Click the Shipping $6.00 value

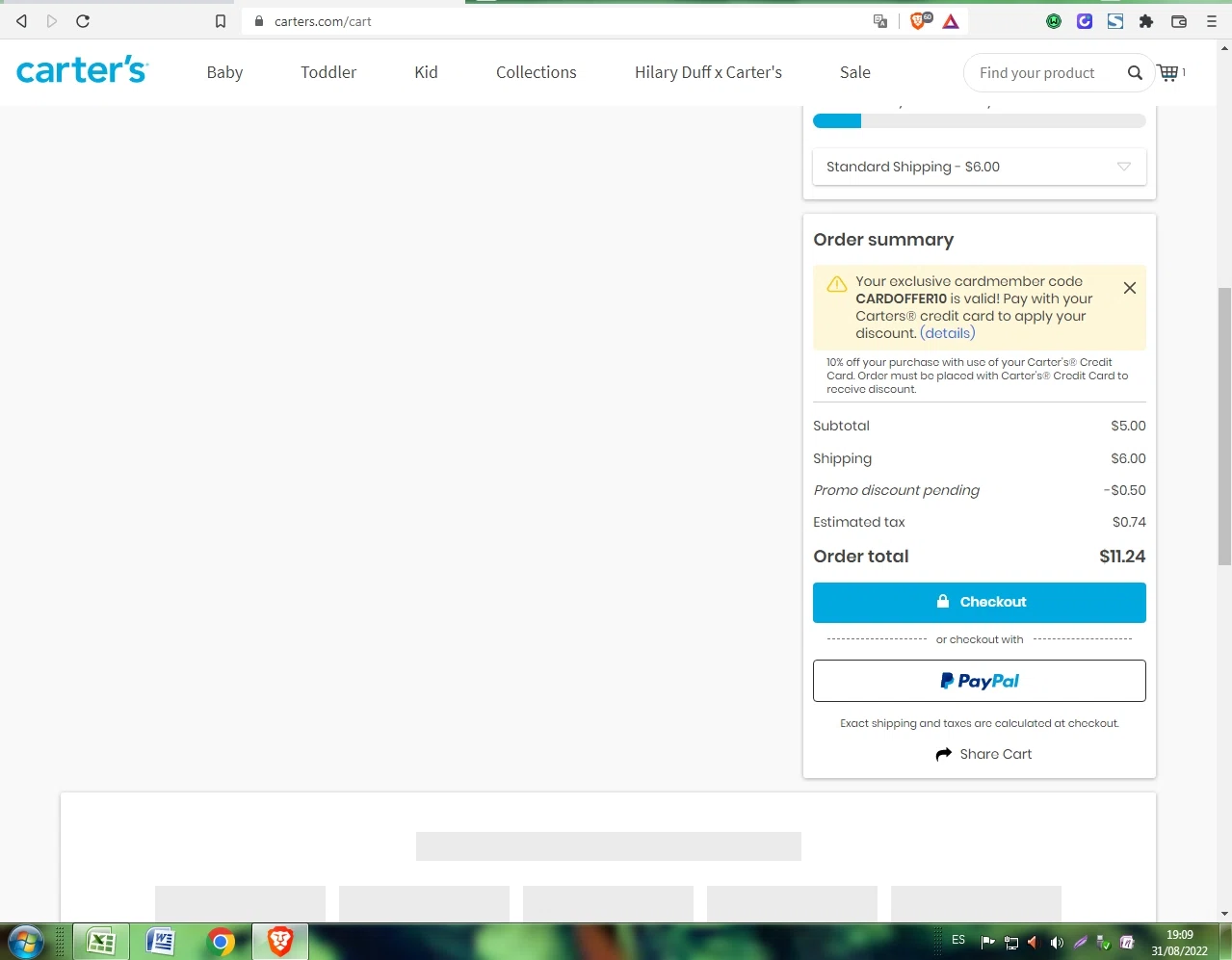(x=1128, y=458)
